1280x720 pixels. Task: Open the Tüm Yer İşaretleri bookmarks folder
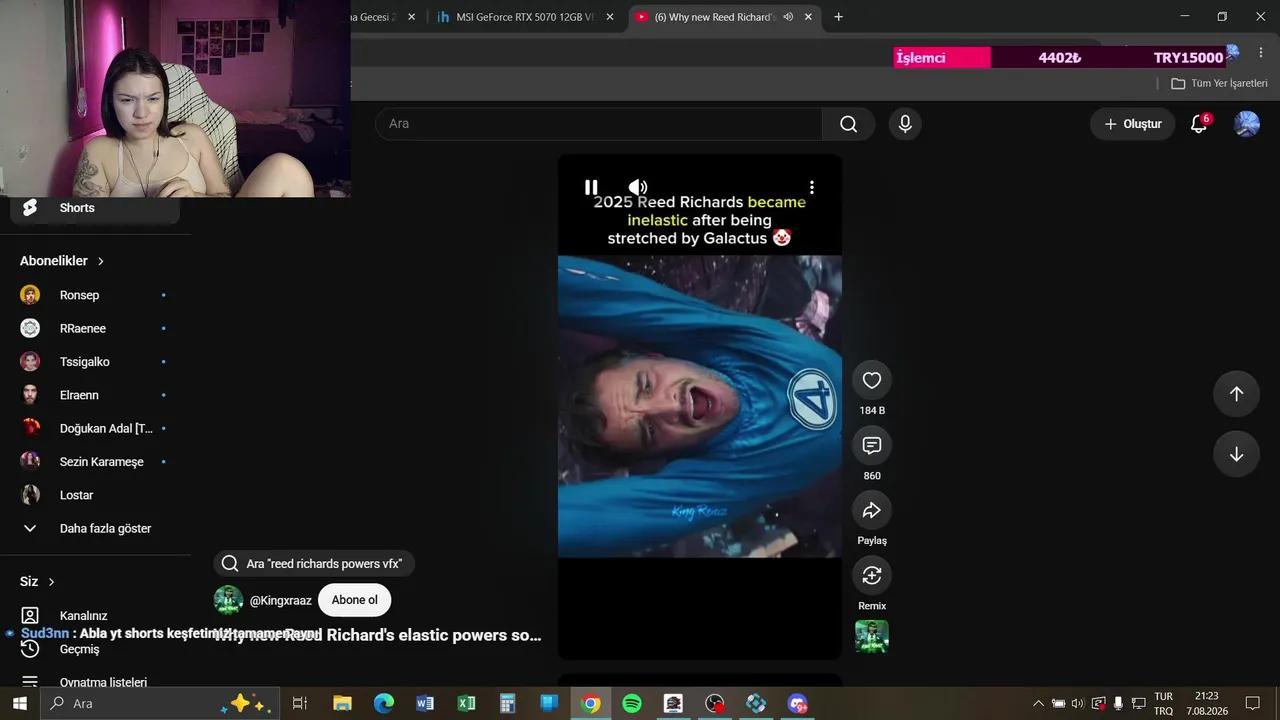1219,84
